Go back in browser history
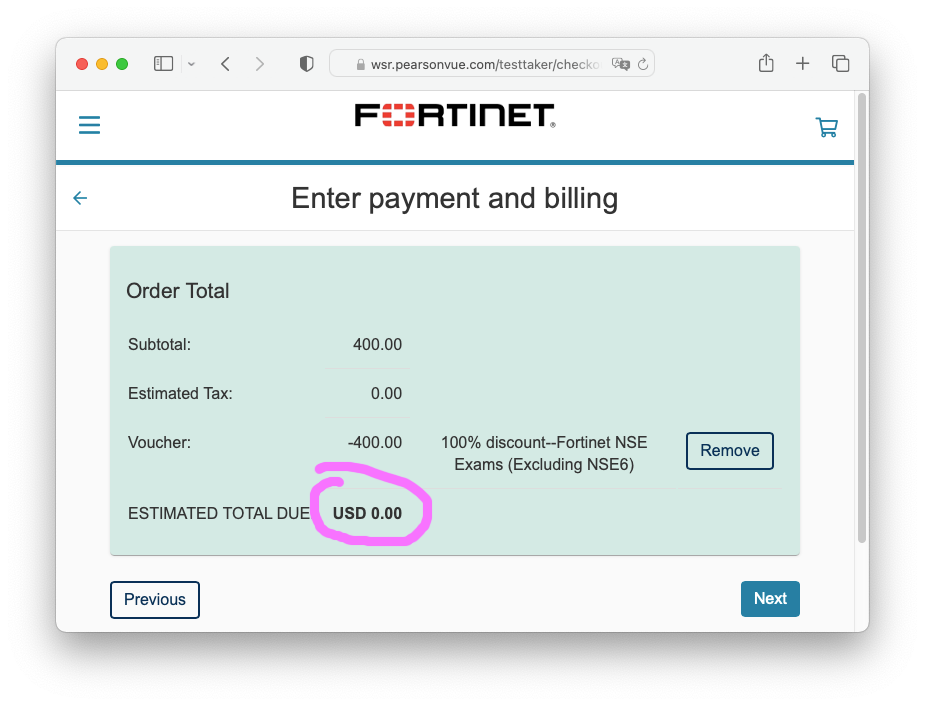This screenshot has width=925, height=706. pos(226,64)
